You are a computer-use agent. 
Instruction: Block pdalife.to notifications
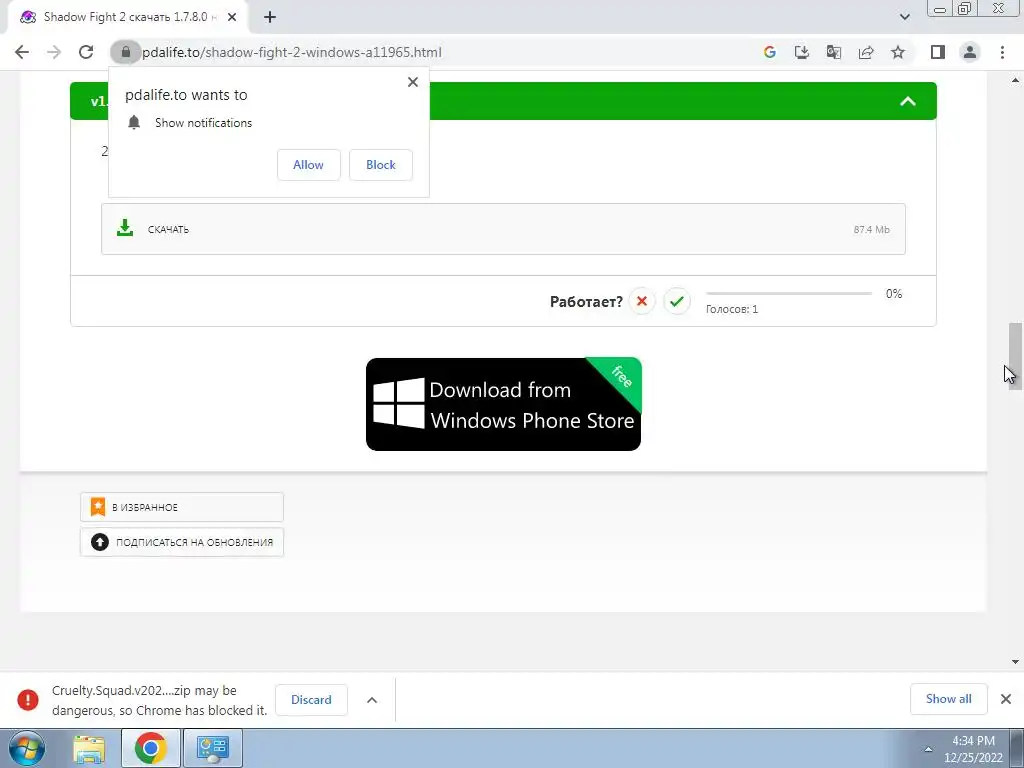click(x=381, y=165)
